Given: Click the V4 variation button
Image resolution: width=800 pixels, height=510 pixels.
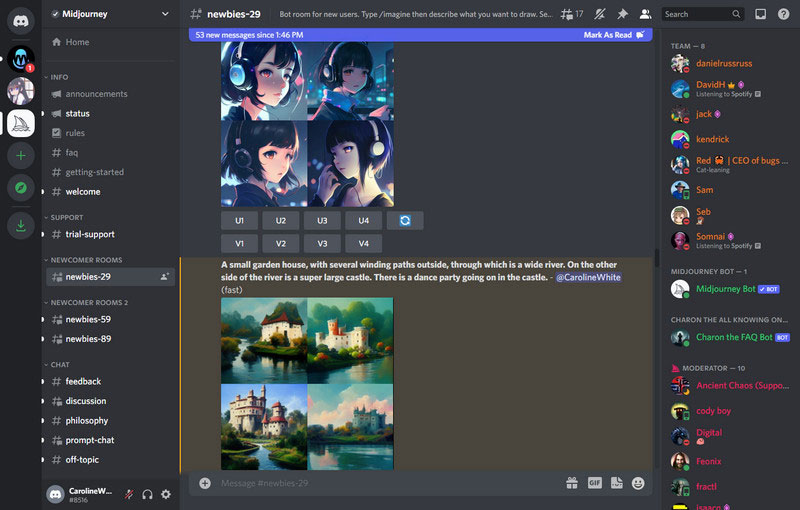Looking at the screenshot, I should pyautogui.click(x=363, y=244).
